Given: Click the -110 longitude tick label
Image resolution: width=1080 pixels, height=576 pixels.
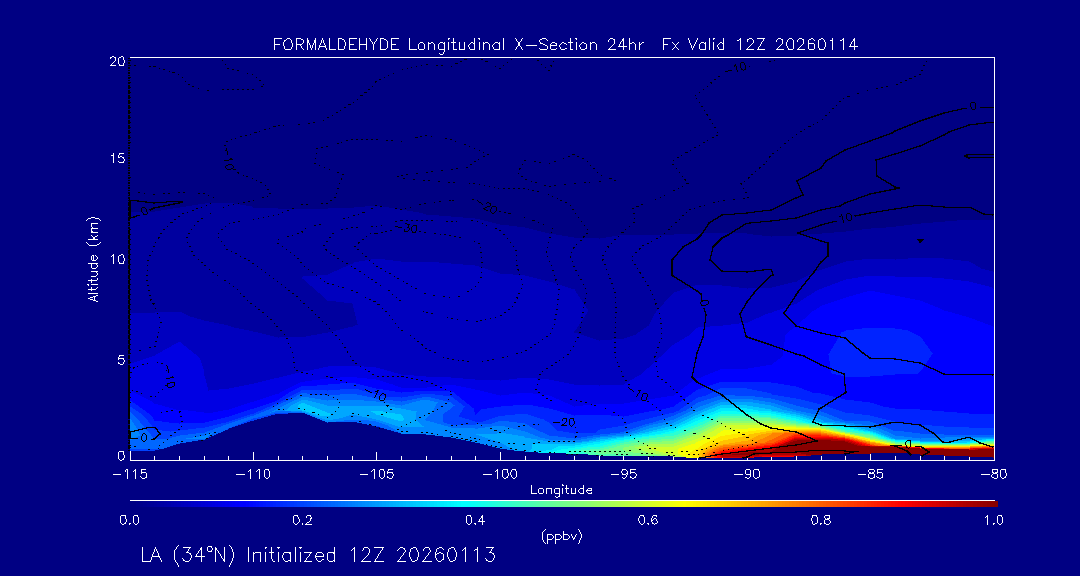Looking at the screenshot, I should coord(253,475).
